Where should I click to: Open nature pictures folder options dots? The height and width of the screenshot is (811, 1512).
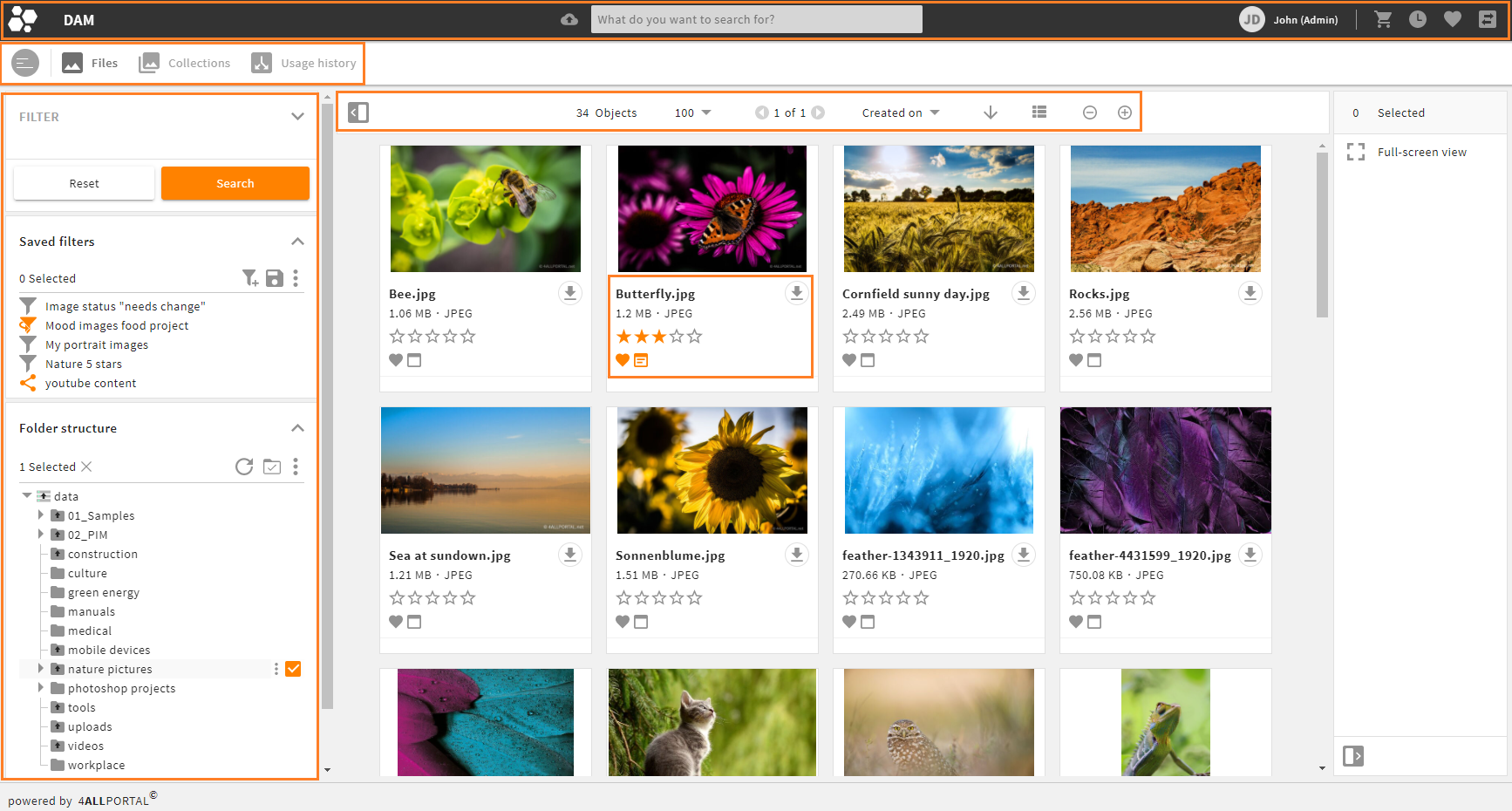[276, 669]
